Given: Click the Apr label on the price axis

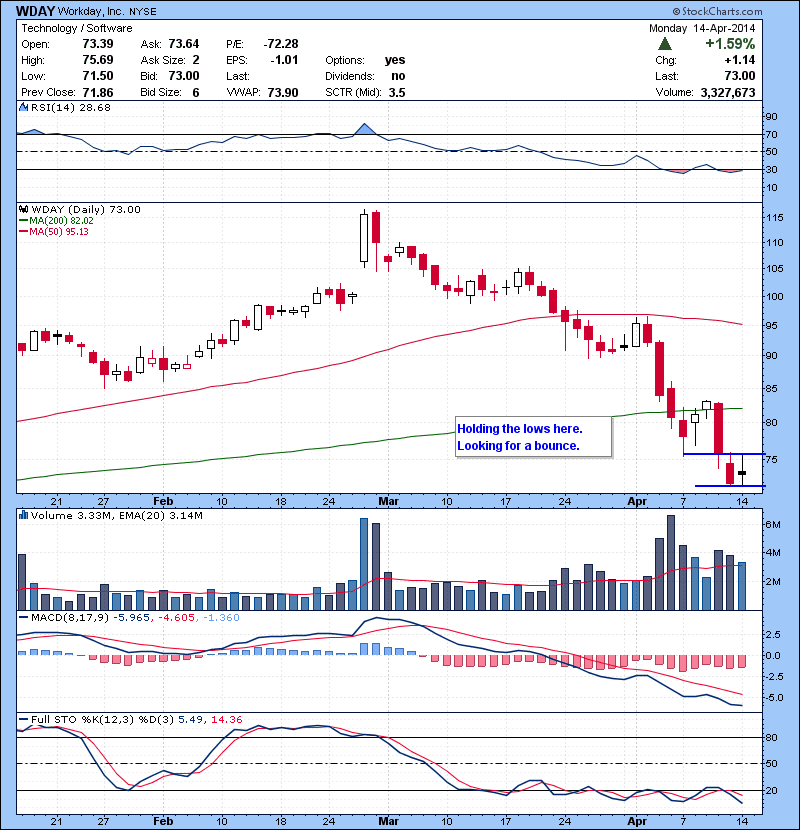Looking at the screenshot, I should (x=636, y=501).
